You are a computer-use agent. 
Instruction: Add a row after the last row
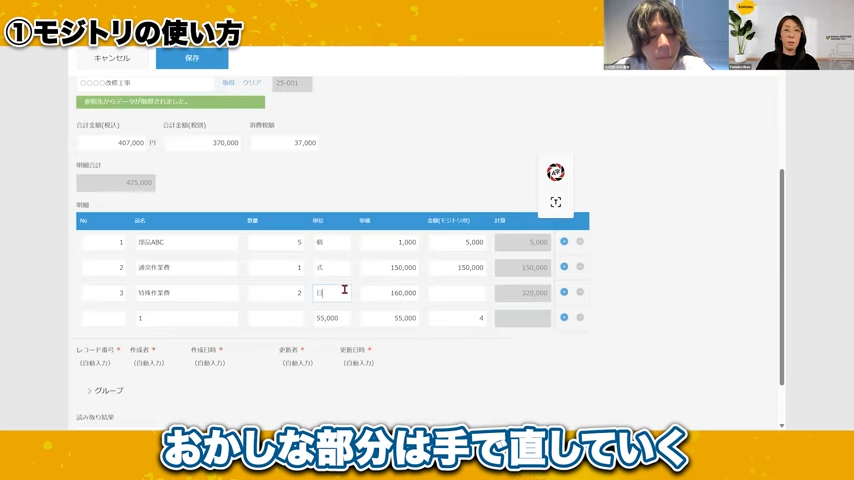coord(564,317)
